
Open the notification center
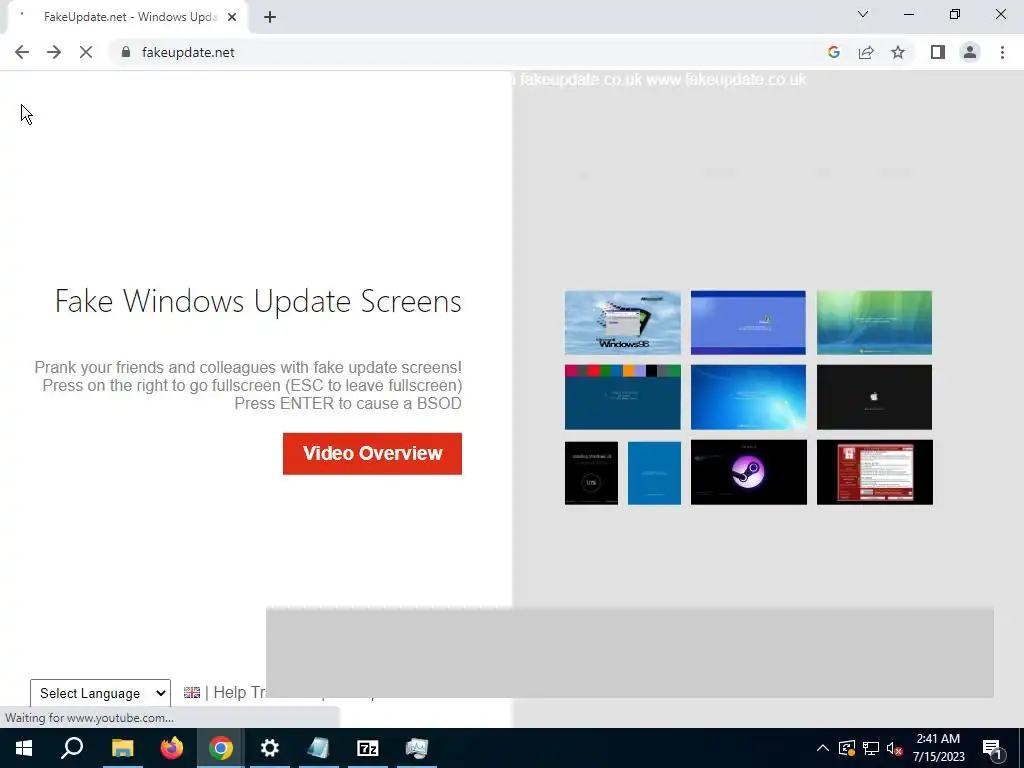pyautogui.click(x=992, y=748)
